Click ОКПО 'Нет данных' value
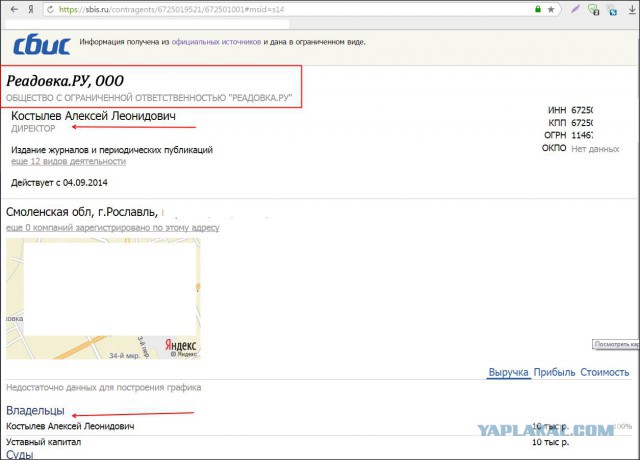Screen dimensions: 640x460 (x=595, y=149)
